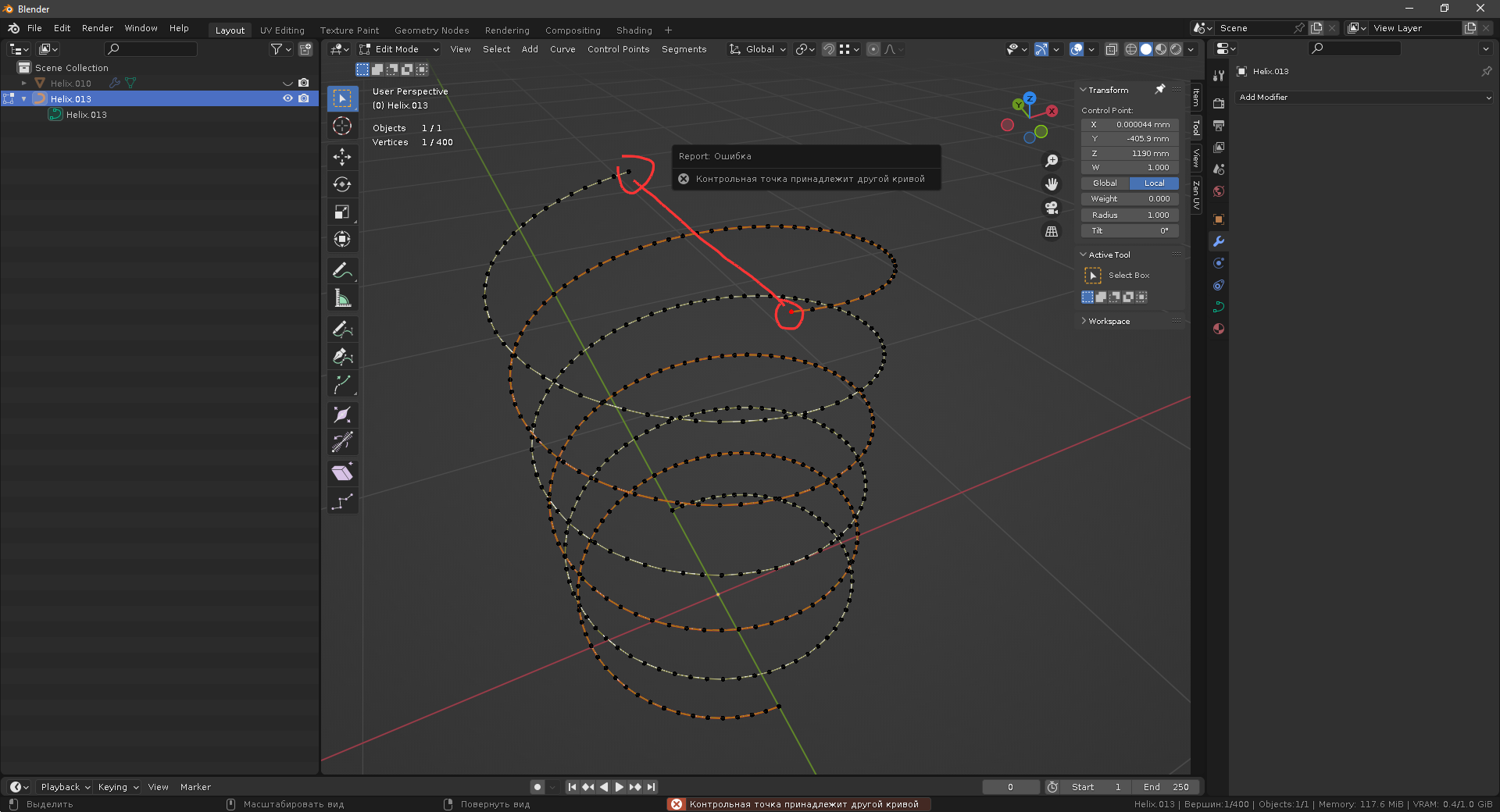This screenshot has height=812, width=1500.
Task: Switch to the Shading workspace tab
Action: (x=634, y=30)
